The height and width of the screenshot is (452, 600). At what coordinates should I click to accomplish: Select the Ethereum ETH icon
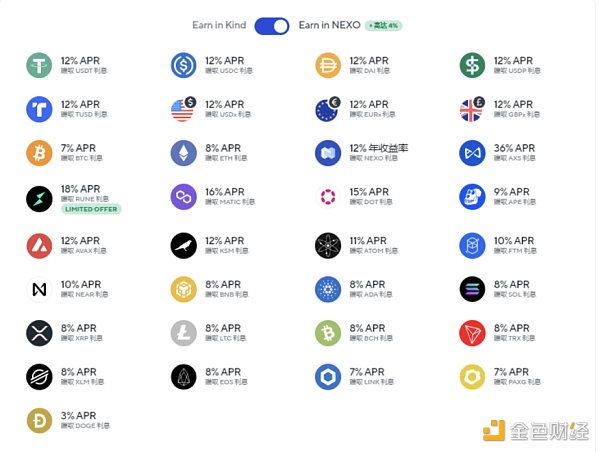(x=183, y=152)
